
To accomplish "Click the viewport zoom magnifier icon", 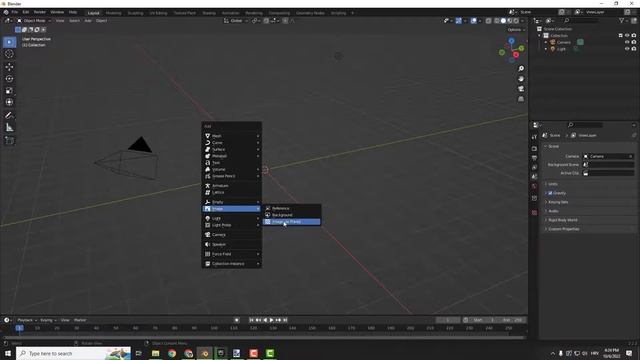I will [x=521, y=69].
